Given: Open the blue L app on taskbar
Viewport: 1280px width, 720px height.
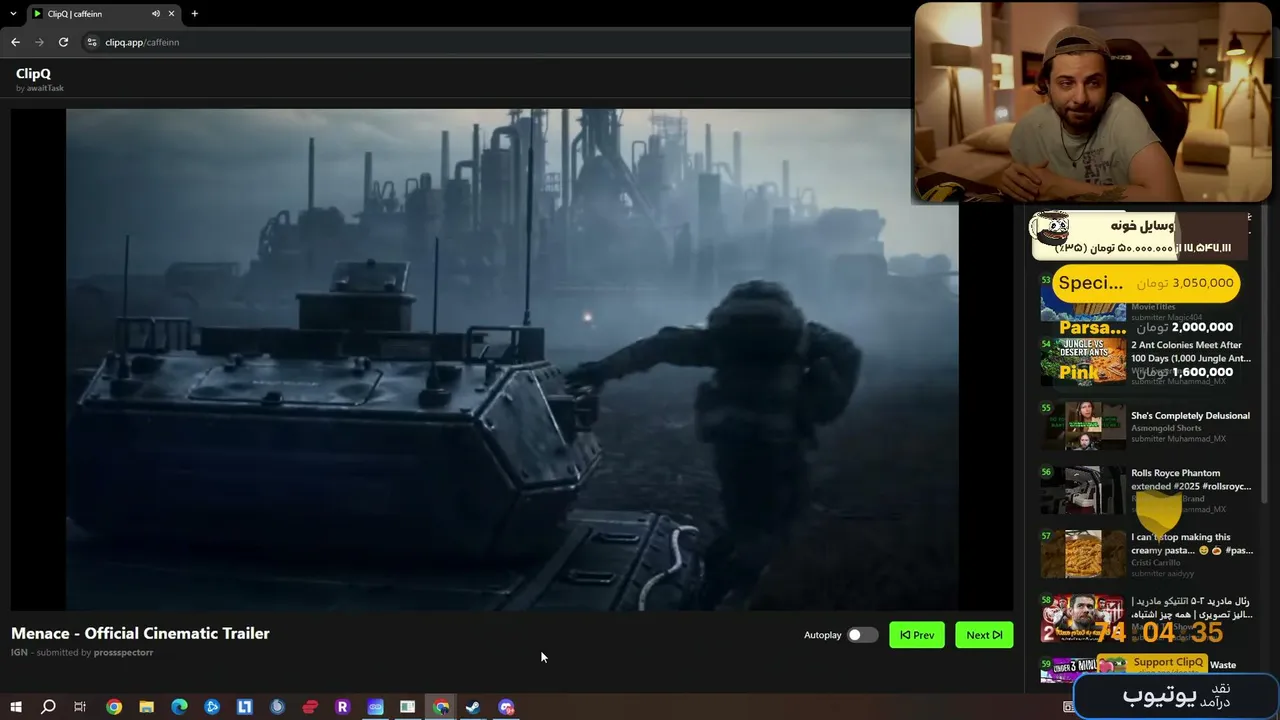Looking at the screenshot, I should pyautogui.click(x=245, y=707).
